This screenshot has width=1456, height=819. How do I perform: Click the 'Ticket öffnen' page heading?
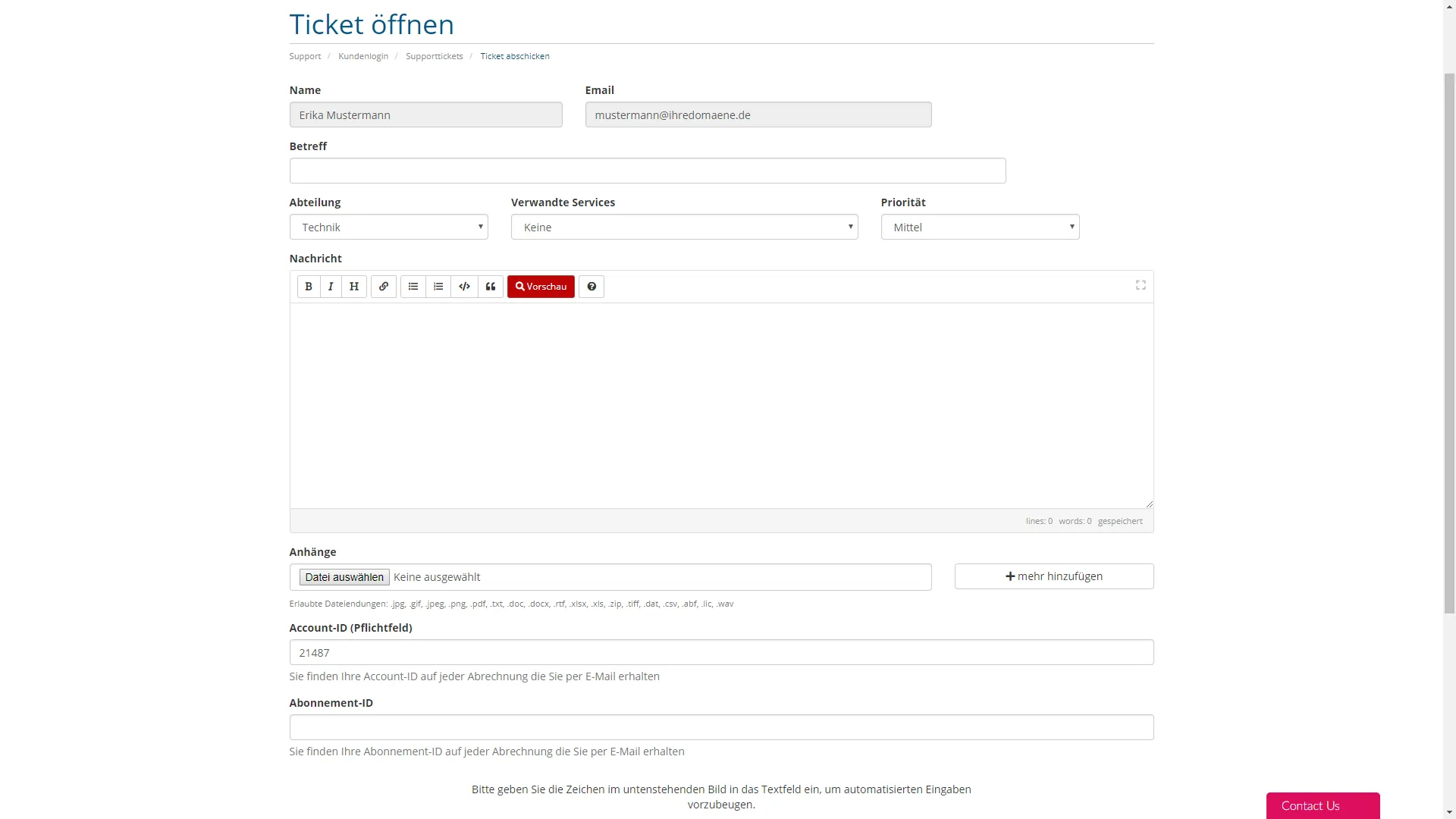[x=372, y=24]
